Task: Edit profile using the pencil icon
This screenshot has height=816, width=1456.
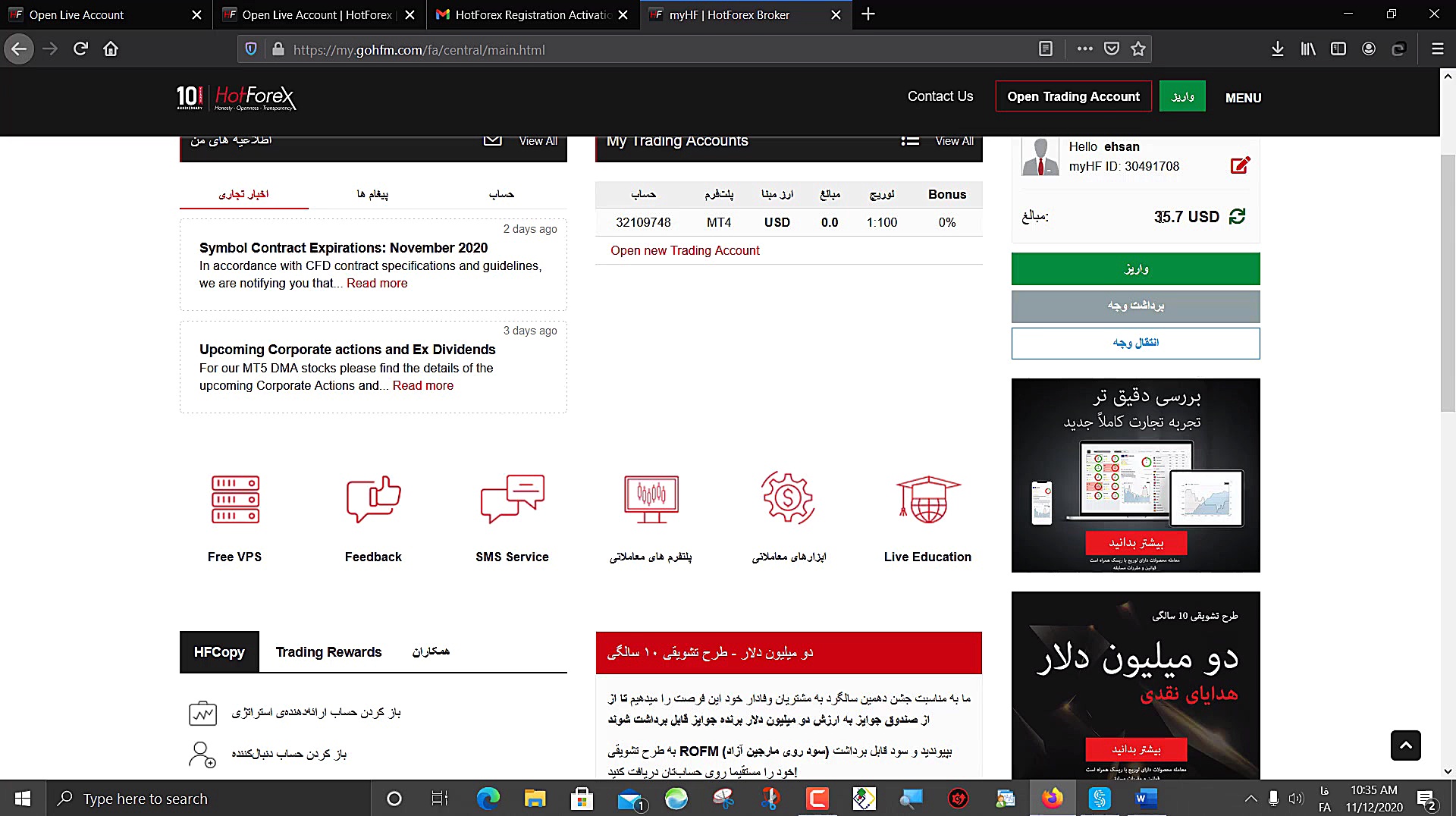Action: coord(1239,165)
